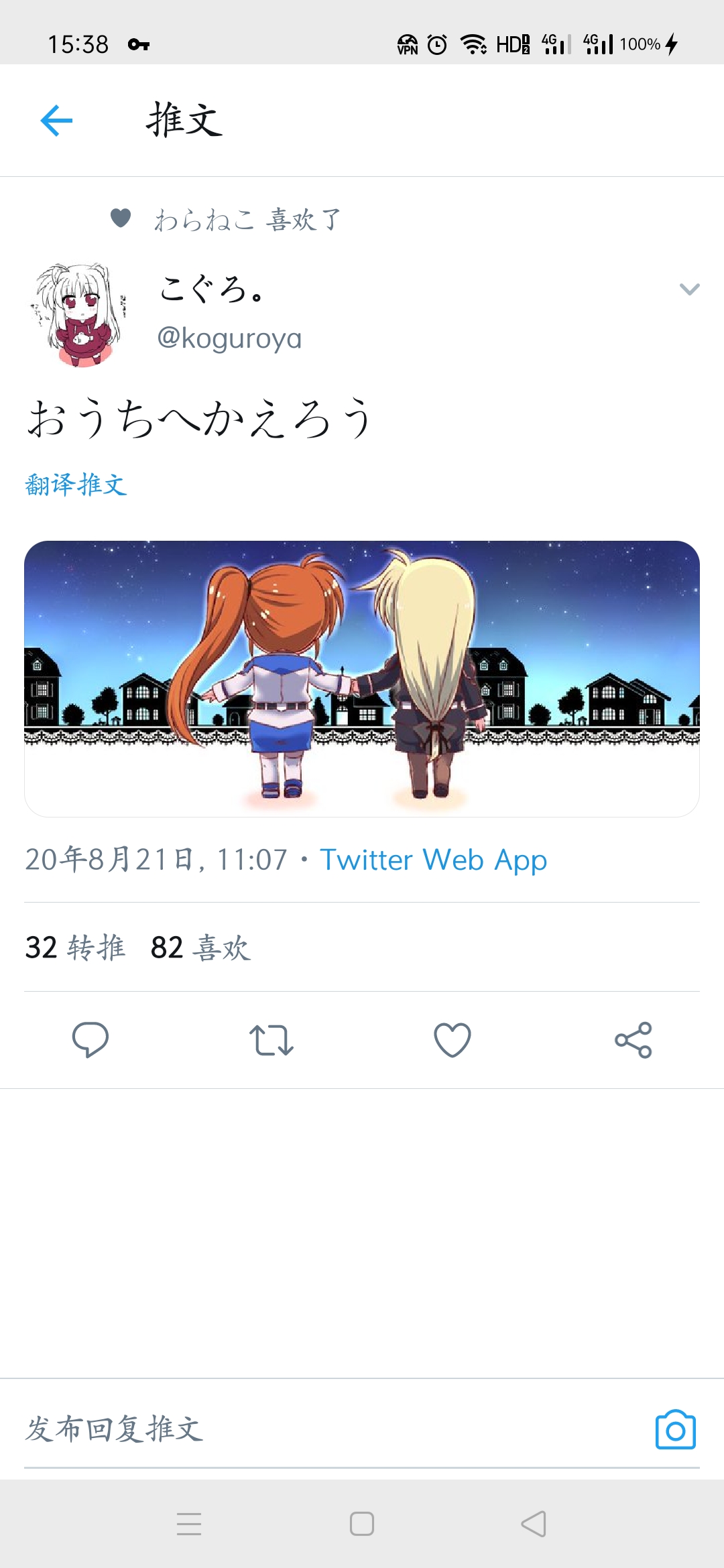Tap the 翻译推文 link
This screenshot has height=1568, width=724.
pyautogui.click(x=76, y=484)
